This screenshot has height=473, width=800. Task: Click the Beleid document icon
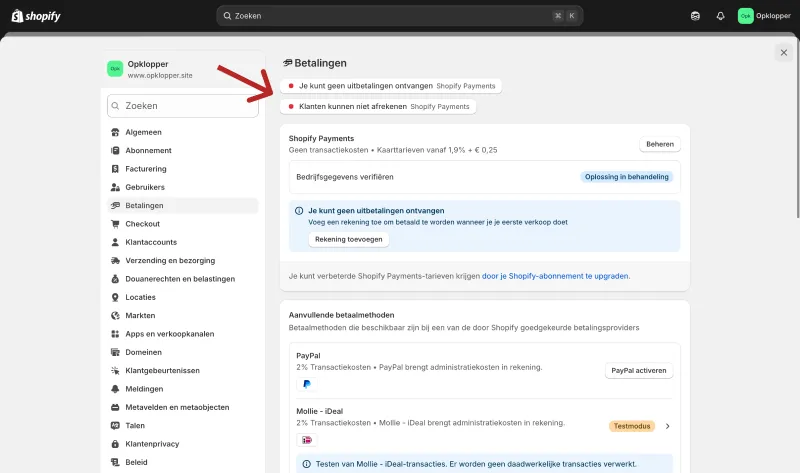pos(115,462)
